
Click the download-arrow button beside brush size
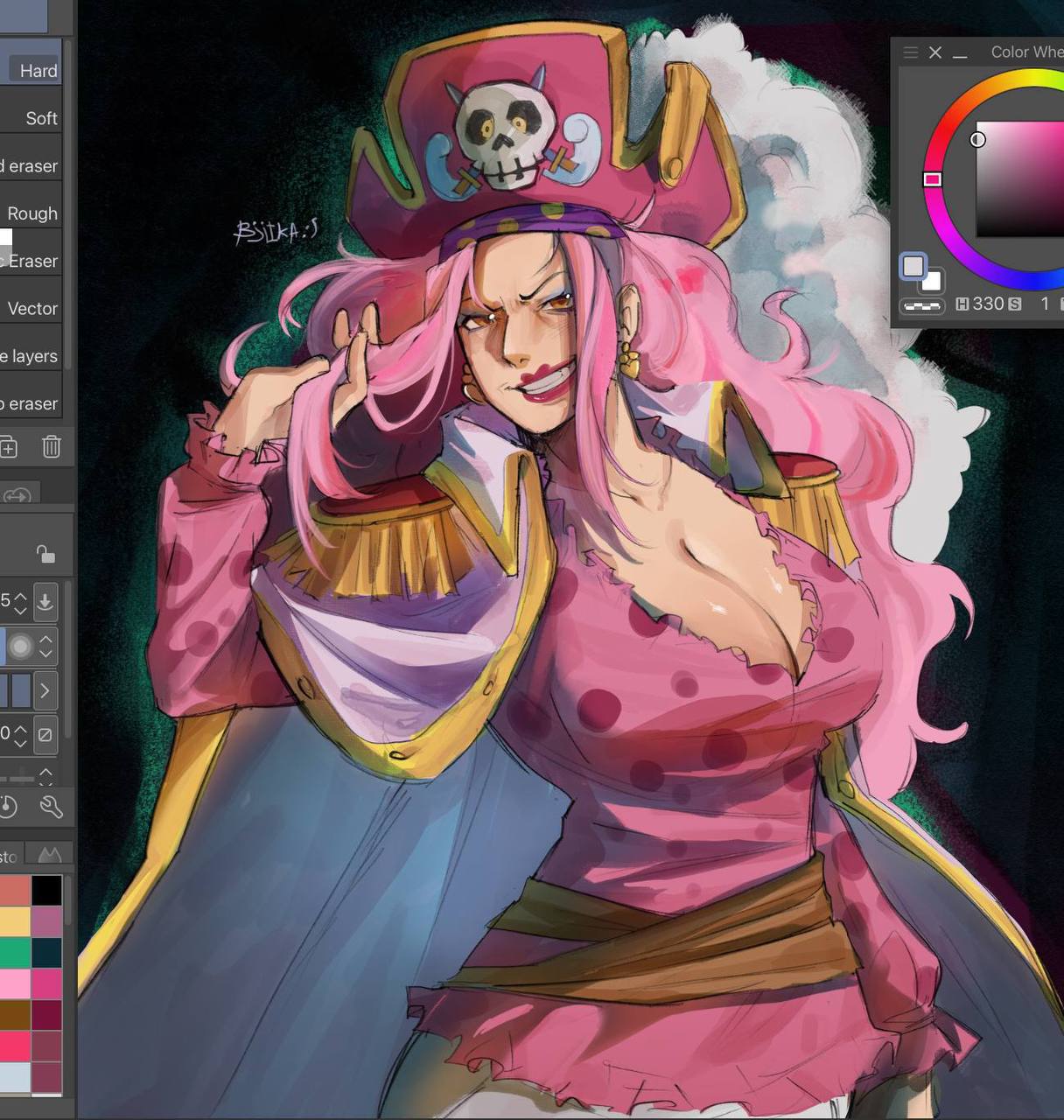tap(45, 601)
